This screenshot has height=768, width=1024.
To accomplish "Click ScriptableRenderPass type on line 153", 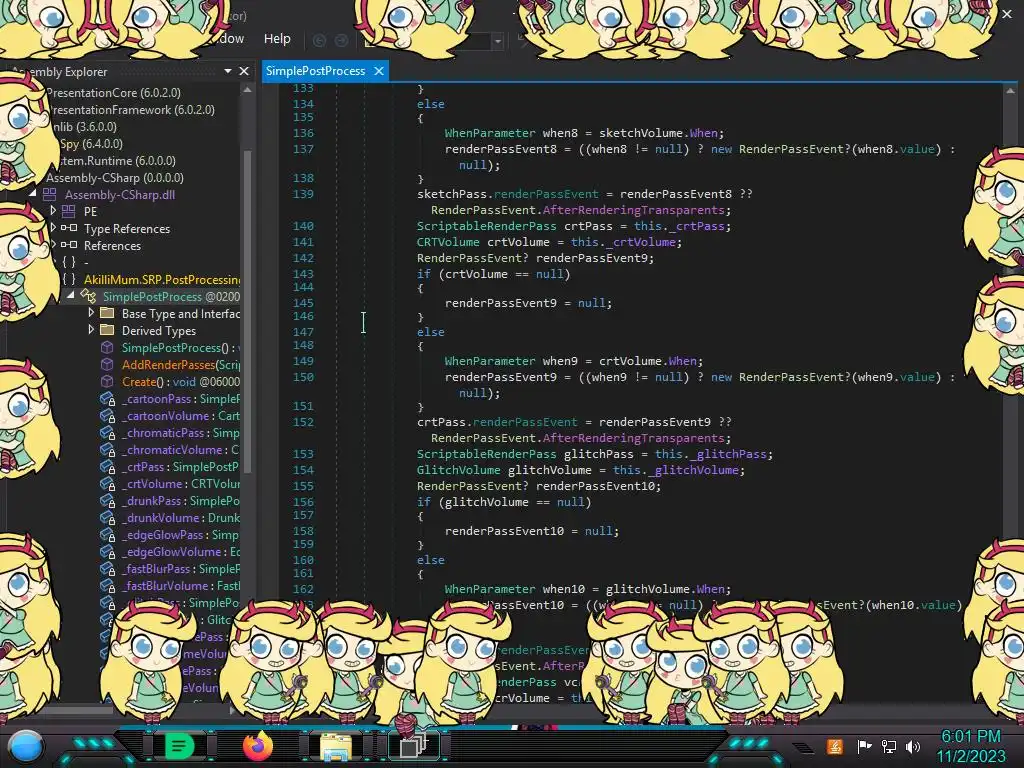I will (x=487, y=454).
